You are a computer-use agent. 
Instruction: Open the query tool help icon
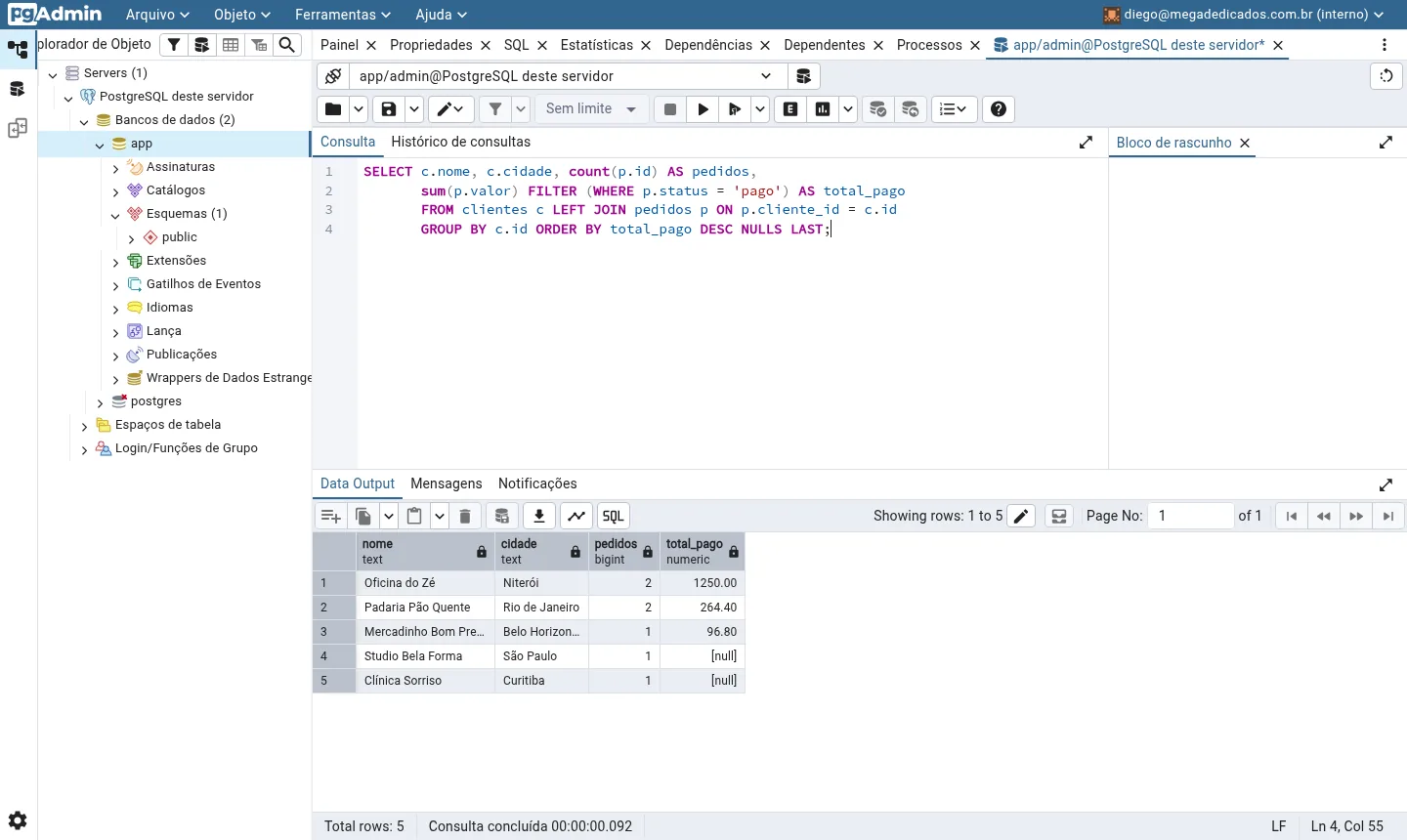coord(999,109)
